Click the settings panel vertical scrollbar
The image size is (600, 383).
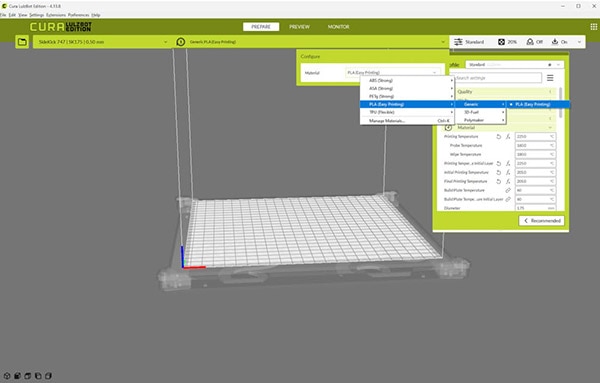(561, 103)
